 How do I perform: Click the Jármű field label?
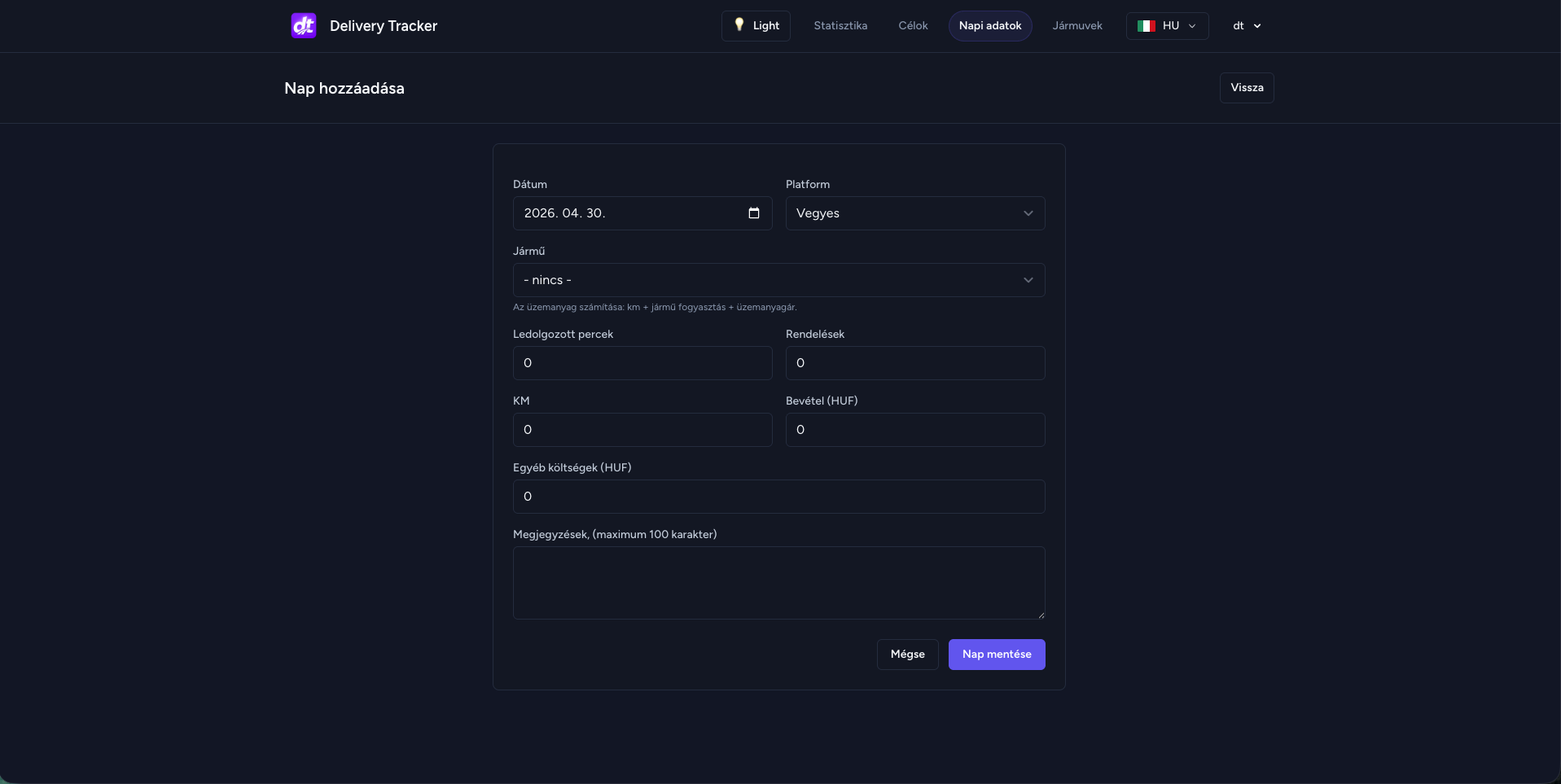pyautogui.click(x=529, y=252)
